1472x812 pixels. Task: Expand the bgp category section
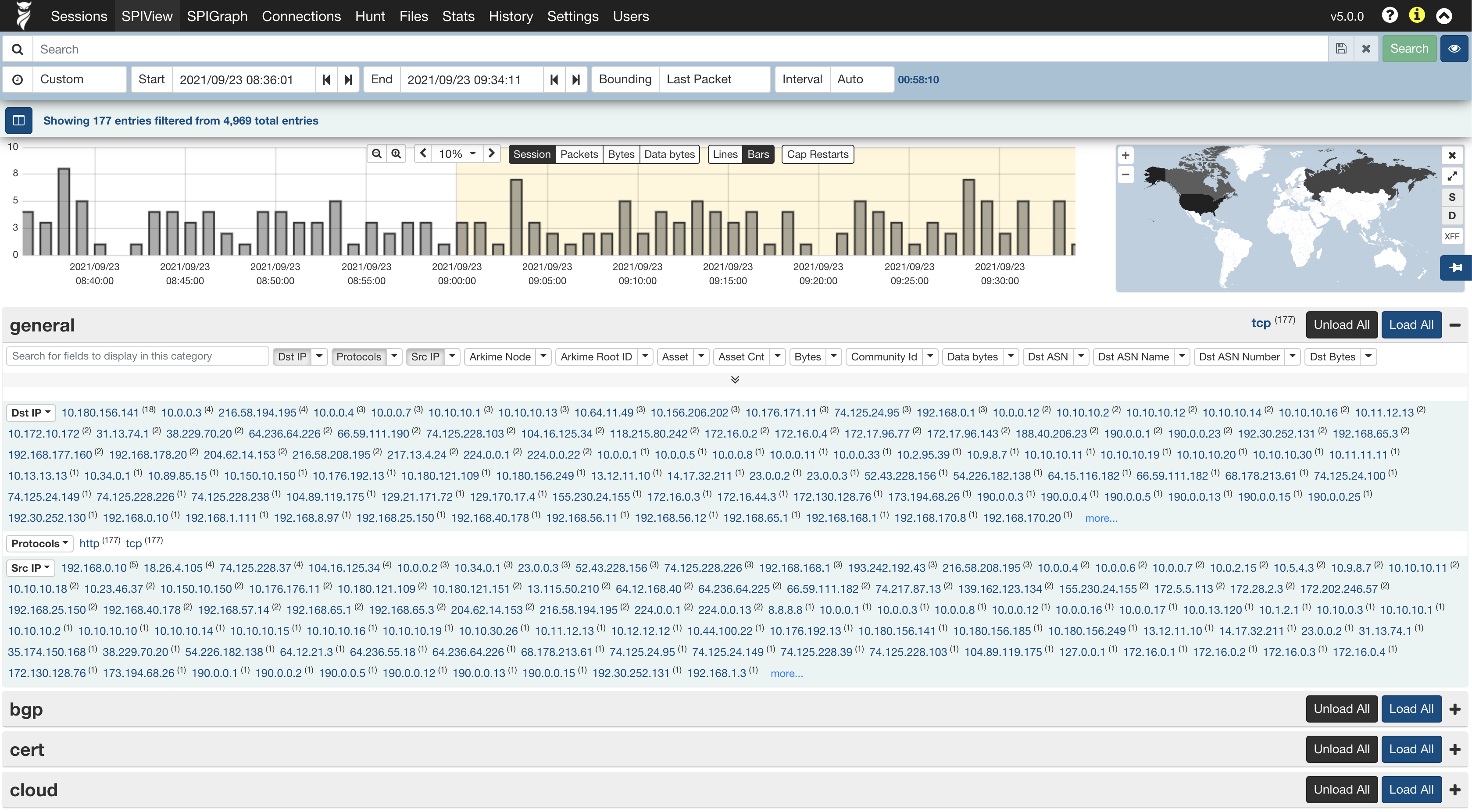pos(1454,709)
